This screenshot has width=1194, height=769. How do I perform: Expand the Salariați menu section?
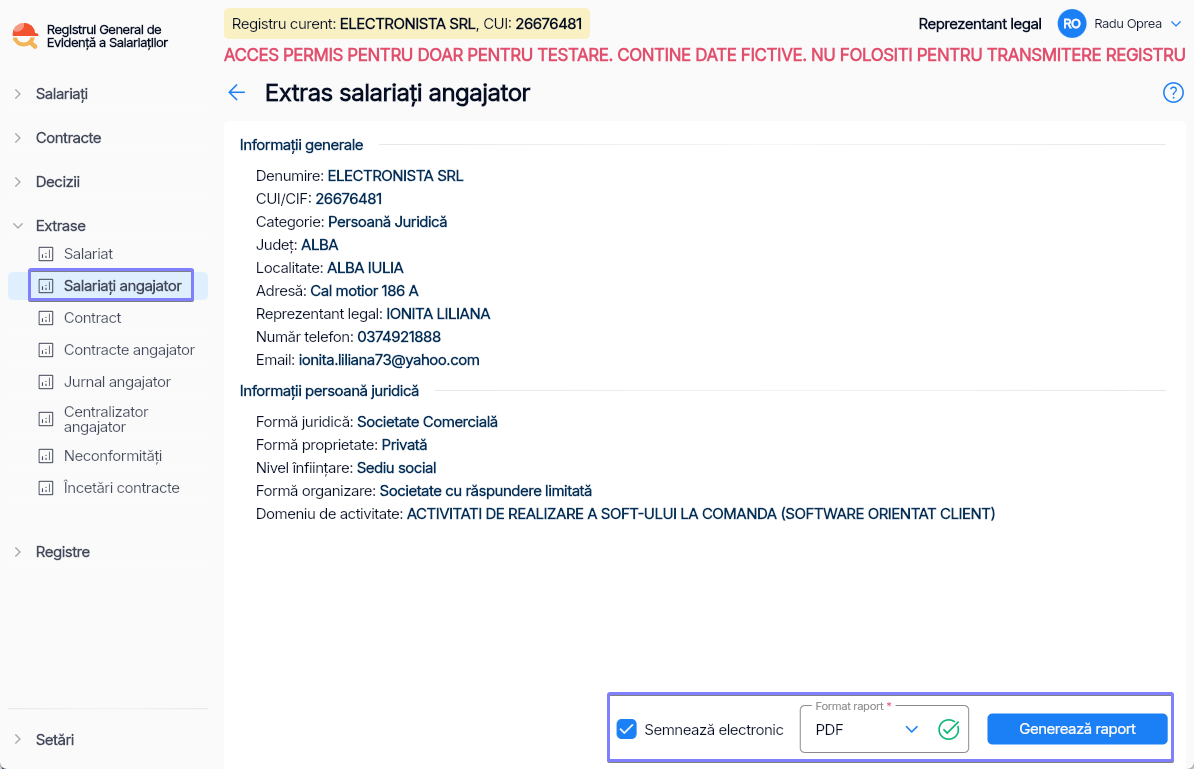18,94
